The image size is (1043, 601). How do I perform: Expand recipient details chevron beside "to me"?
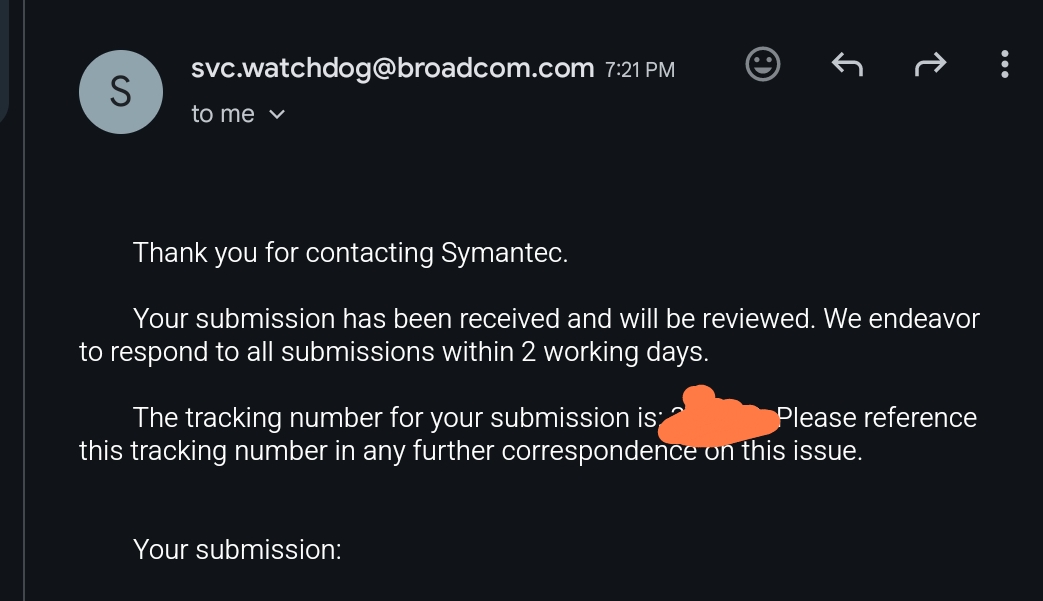pos(278,115)
